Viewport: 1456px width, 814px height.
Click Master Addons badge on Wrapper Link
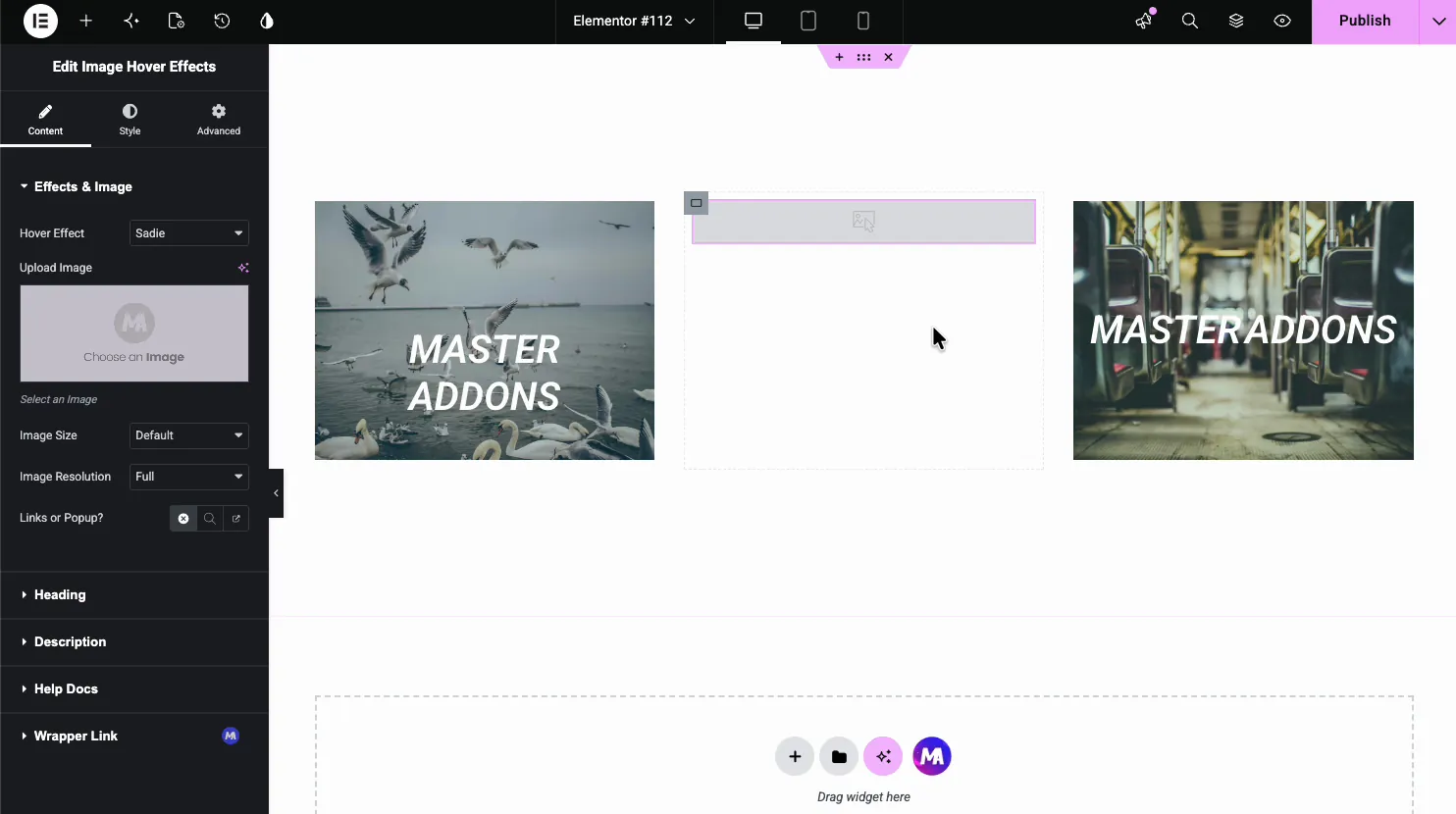point(231,736)
